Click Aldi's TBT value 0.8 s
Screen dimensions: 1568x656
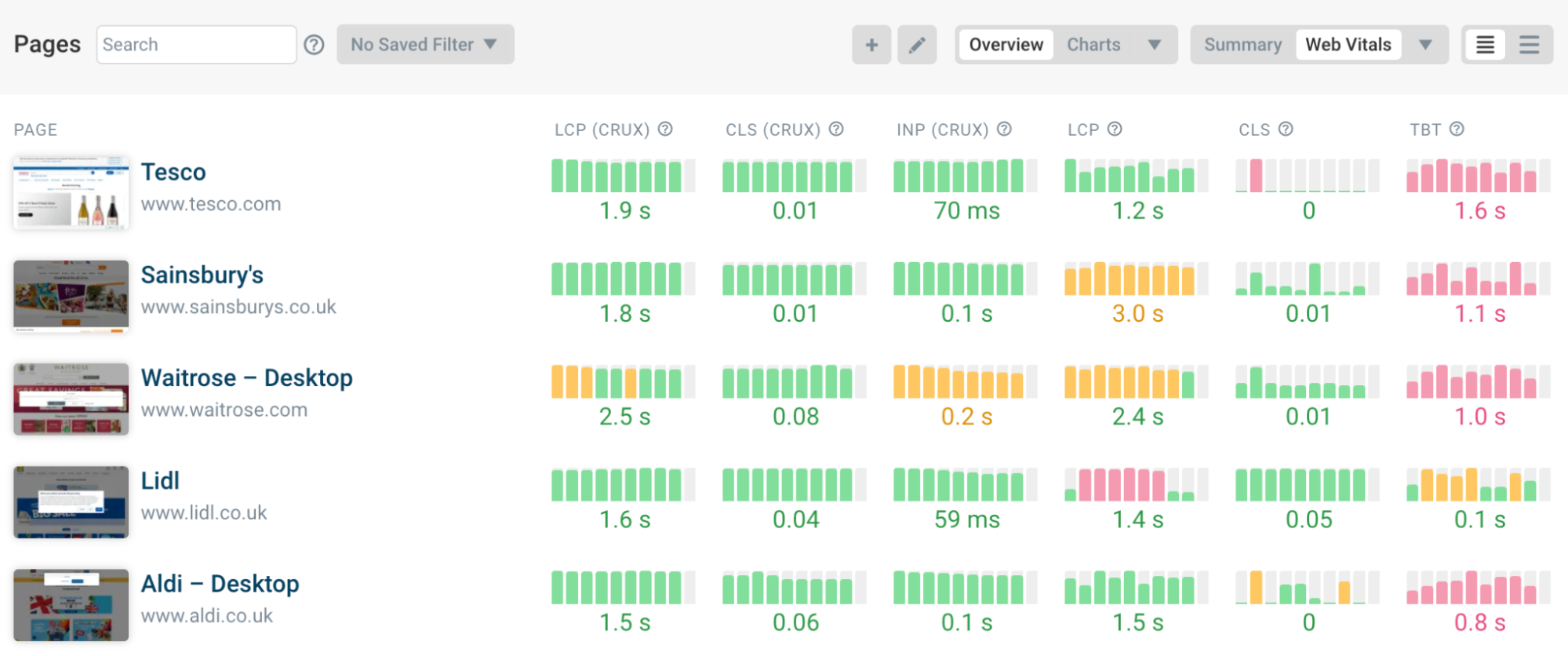[x=1479, y=622]
